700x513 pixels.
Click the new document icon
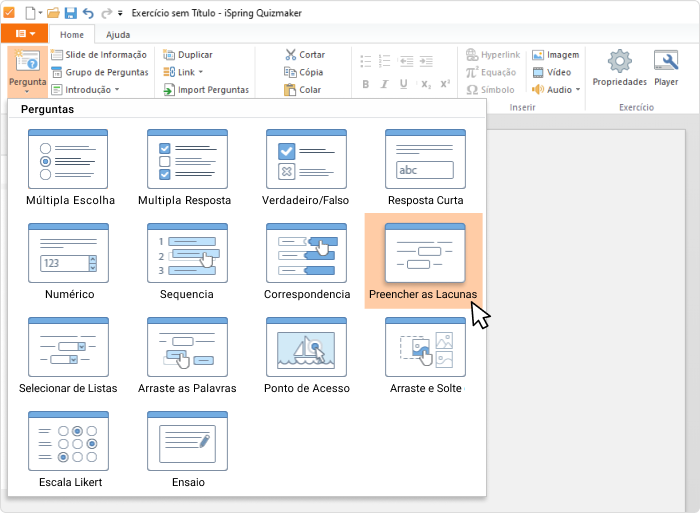(x=30, y=13)
